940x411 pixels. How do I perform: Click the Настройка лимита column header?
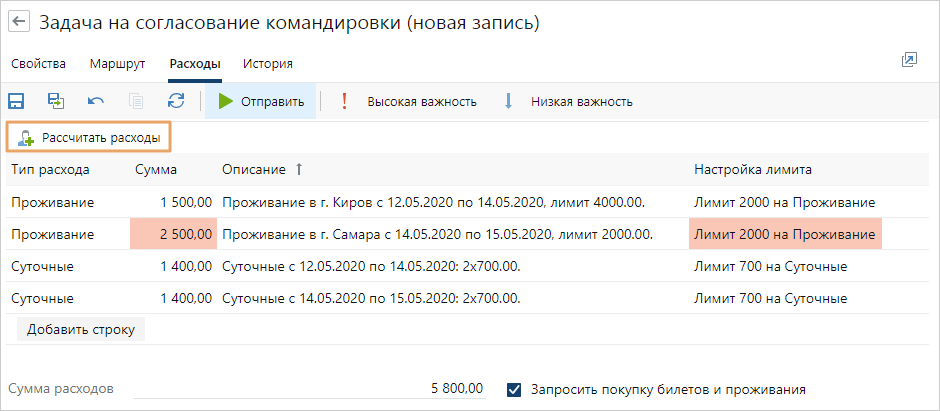click(753, 170)
